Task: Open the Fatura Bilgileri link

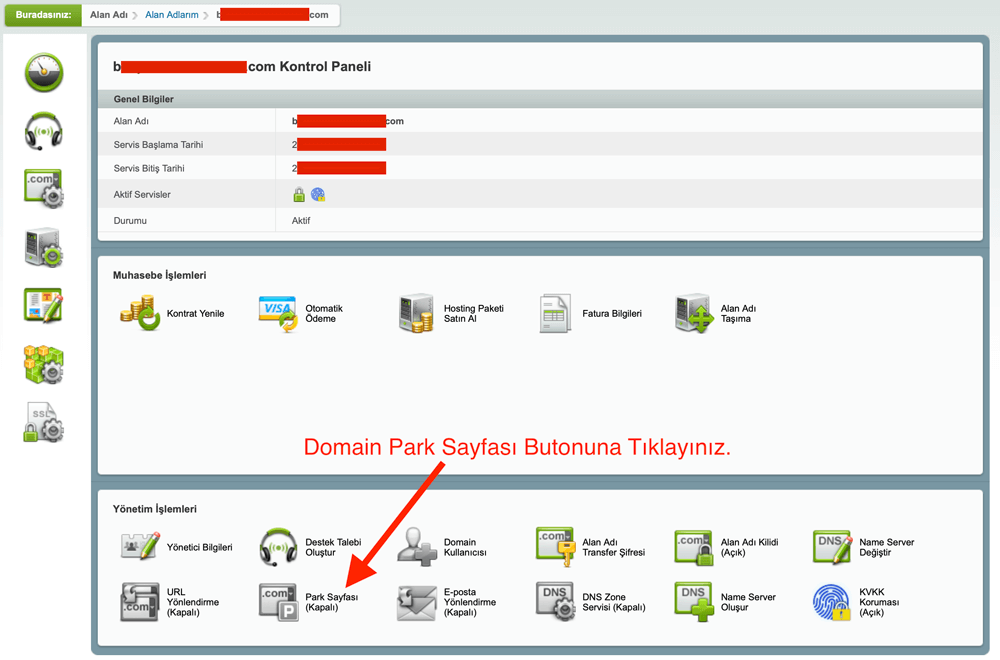Action: 612,314
